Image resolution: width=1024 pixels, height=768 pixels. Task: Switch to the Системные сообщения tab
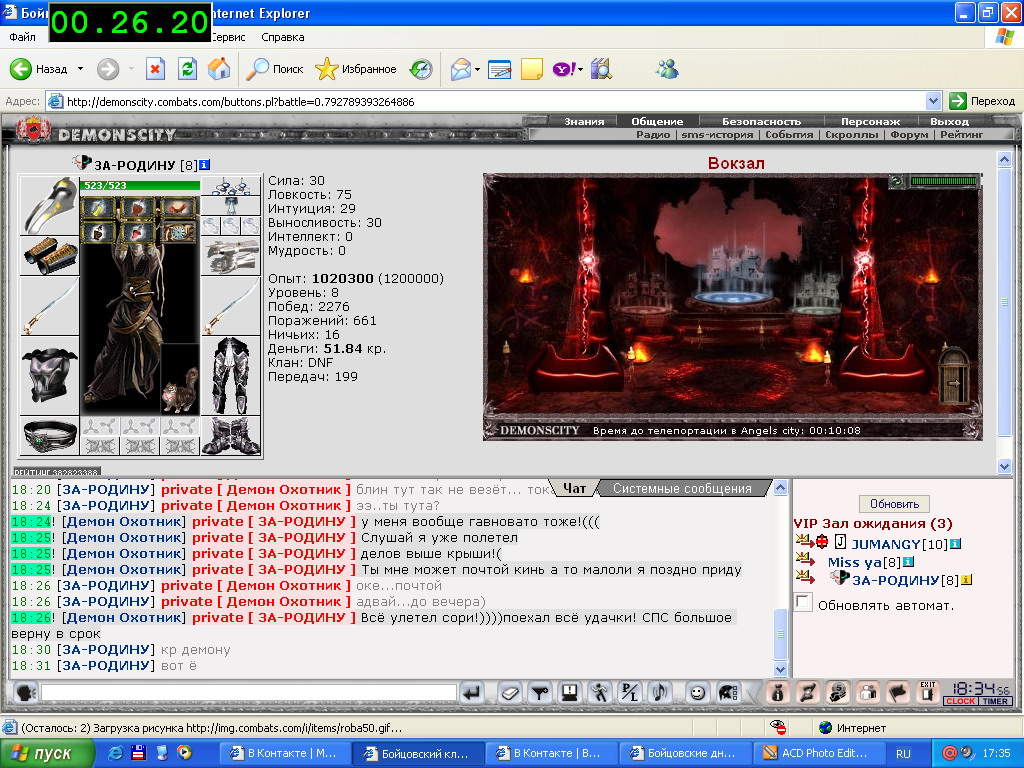(x=682, y=488)
